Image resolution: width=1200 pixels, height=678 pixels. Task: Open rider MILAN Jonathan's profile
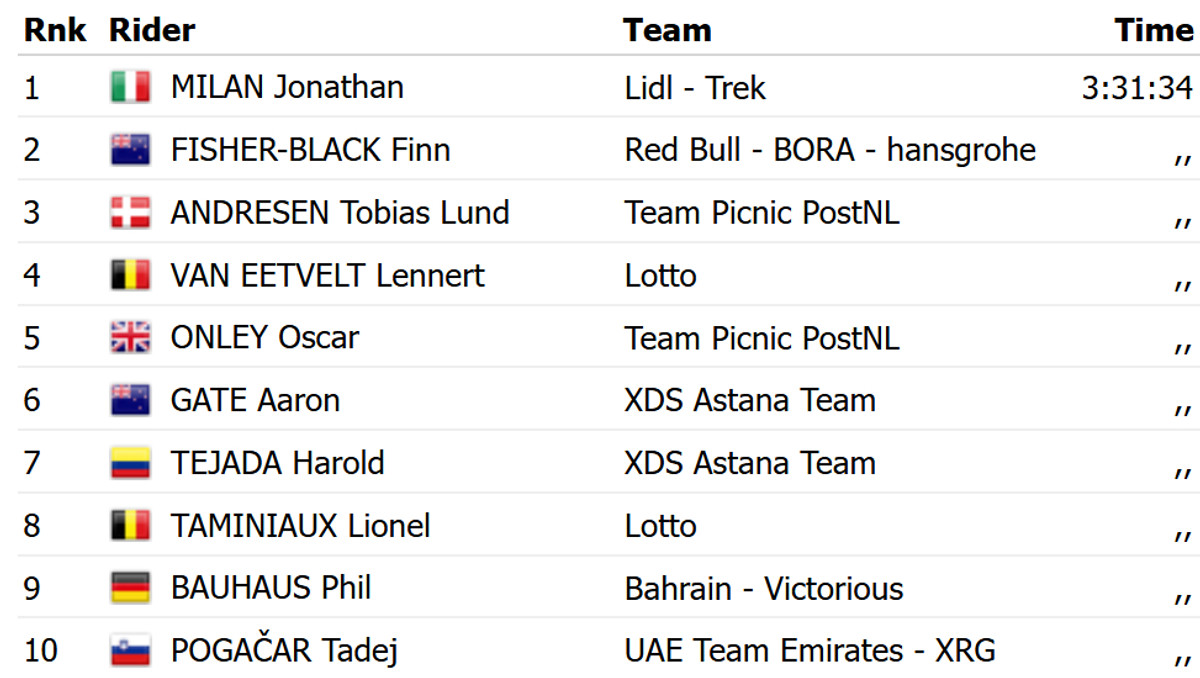coord(287,88)
